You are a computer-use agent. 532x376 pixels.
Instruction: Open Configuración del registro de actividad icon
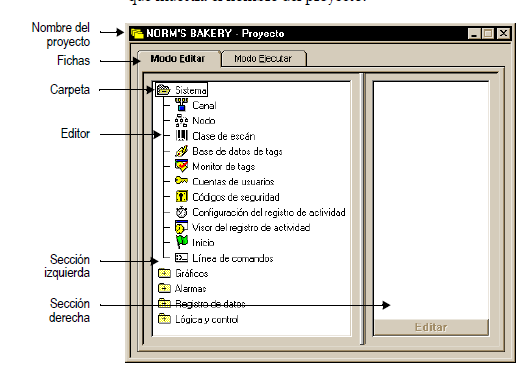pos(182,212)
